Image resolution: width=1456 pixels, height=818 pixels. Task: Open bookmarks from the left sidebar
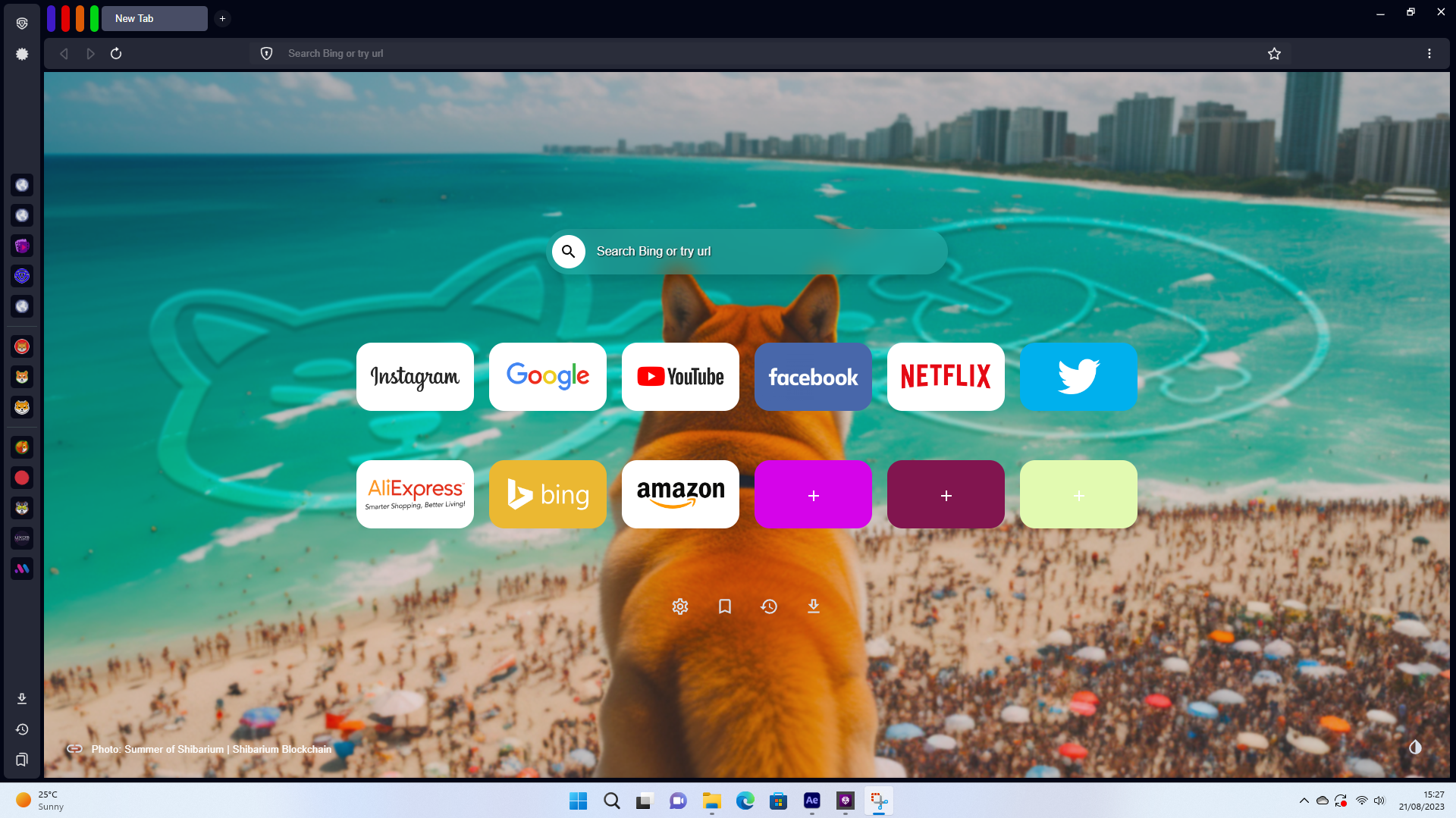coord(22,760)
